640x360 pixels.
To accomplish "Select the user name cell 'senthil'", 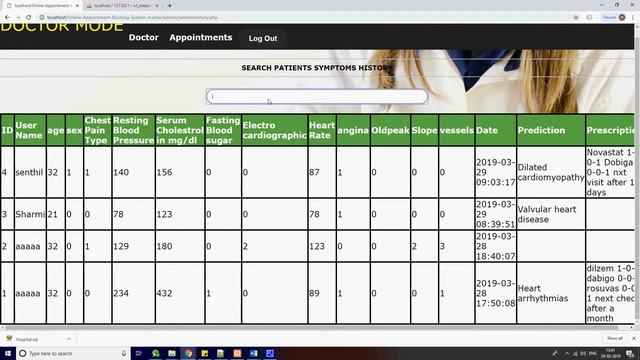I will point(30,172).
